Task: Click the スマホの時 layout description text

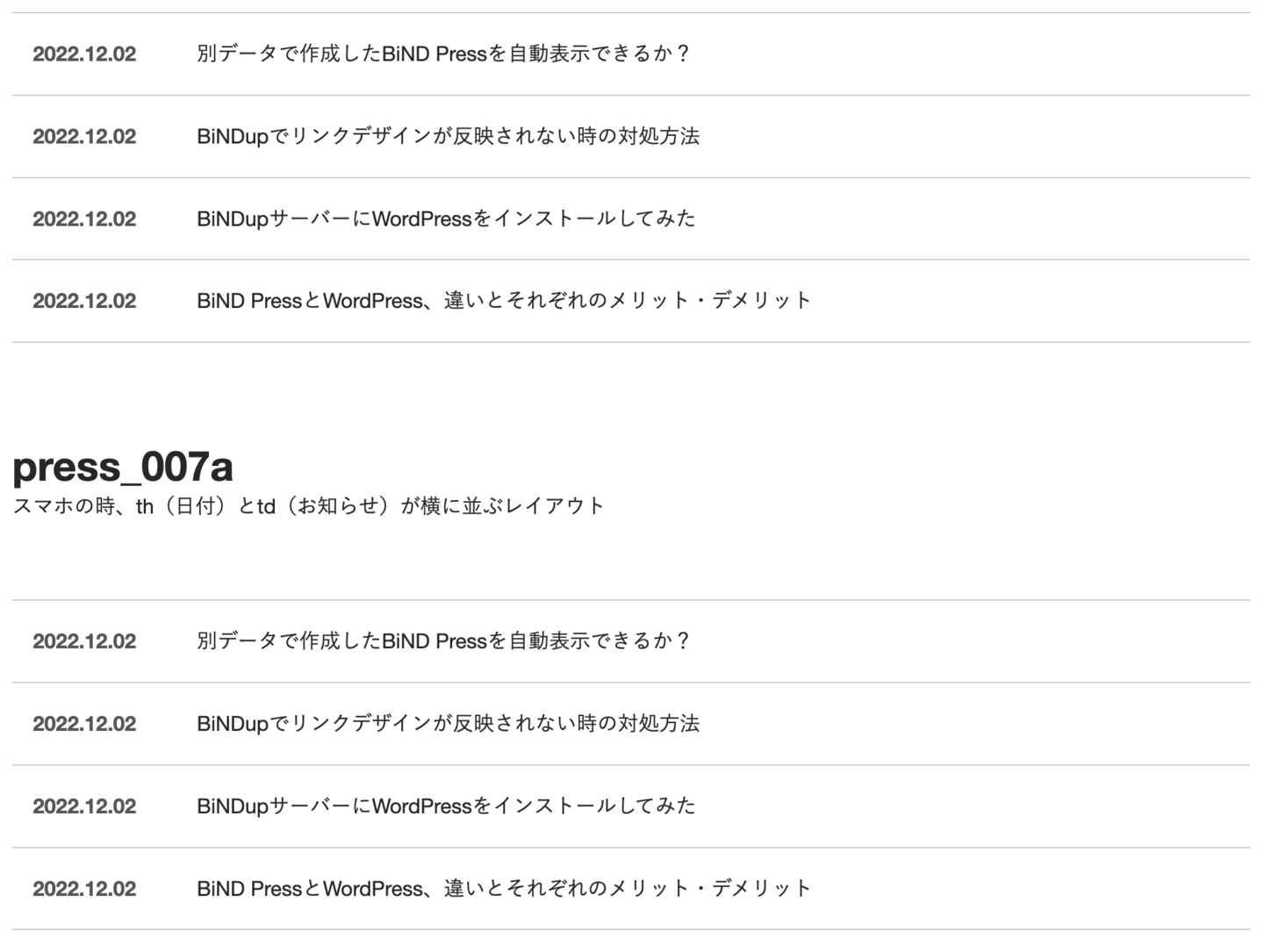Action: 309,506
